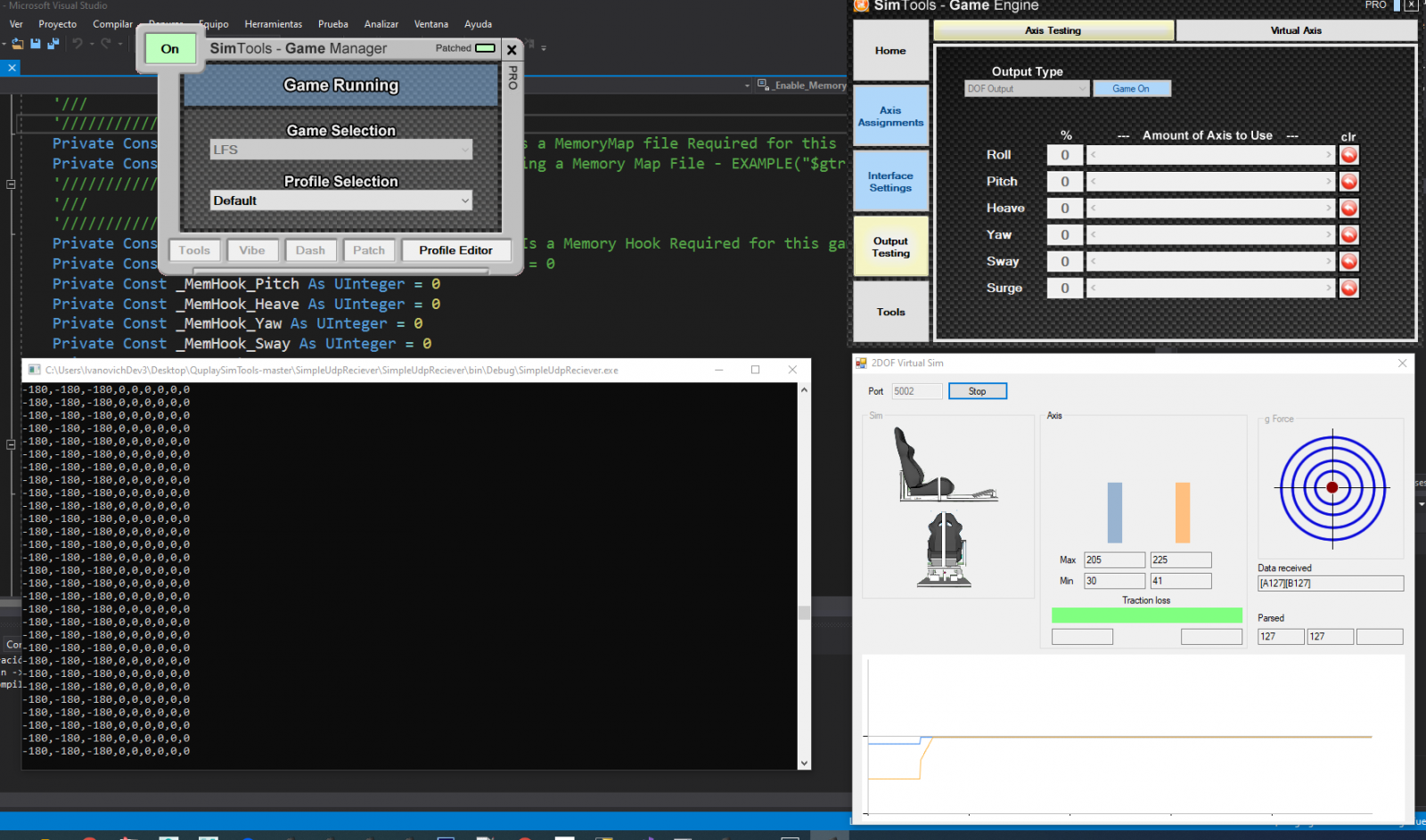Expand the DOF Output type dropdown
1426x840 pixels.
pos(1027,89)
